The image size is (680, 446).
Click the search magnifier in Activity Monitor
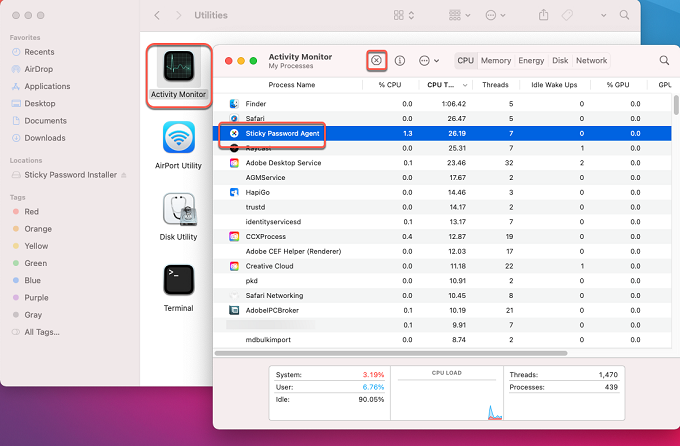pyautogui.click(x=664, y=60)
